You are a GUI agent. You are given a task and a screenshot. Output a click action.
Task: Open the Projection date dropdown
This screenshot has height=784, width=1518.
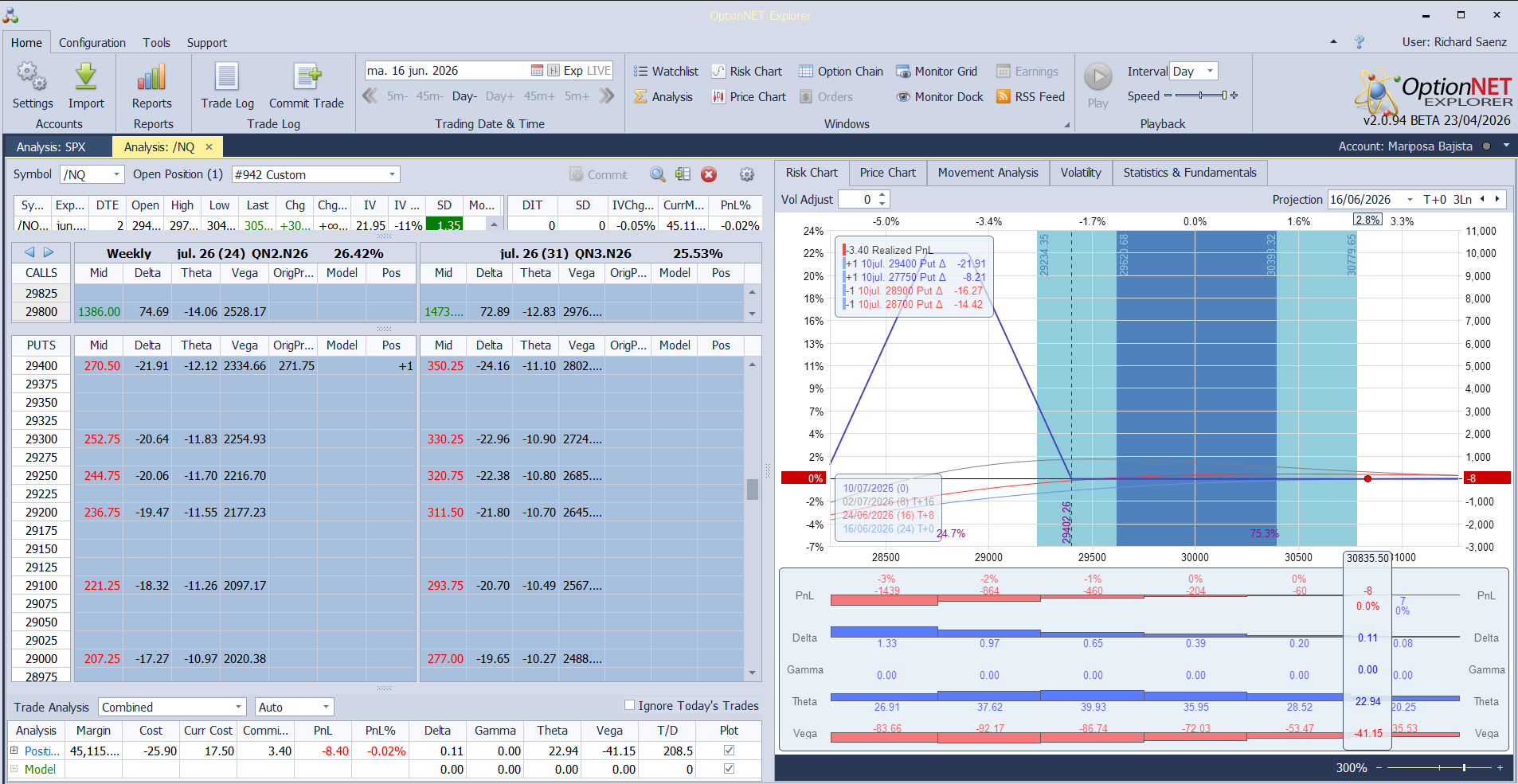point(1410,200)
